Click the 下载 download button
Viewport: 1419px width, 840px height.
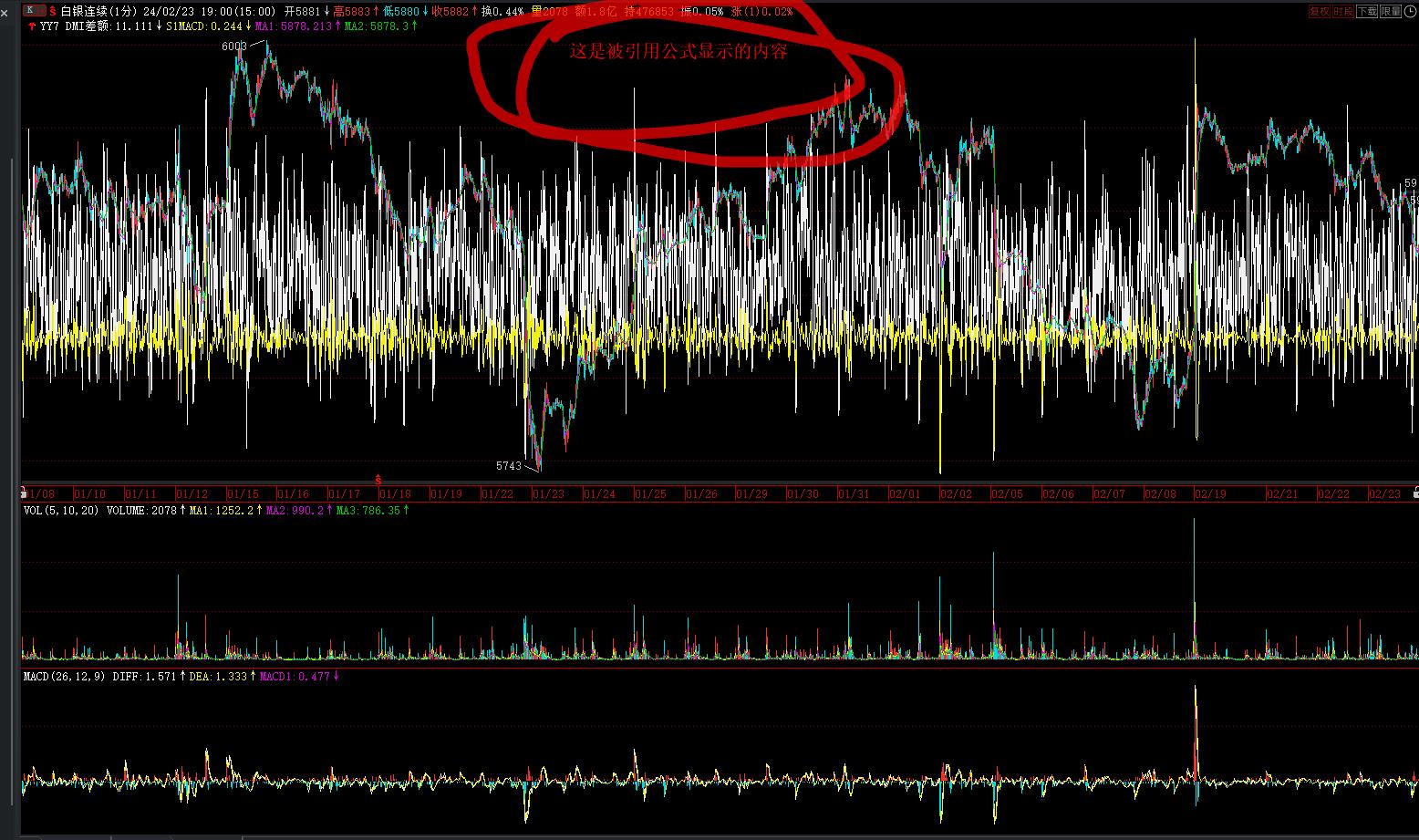click(1366, 12)
